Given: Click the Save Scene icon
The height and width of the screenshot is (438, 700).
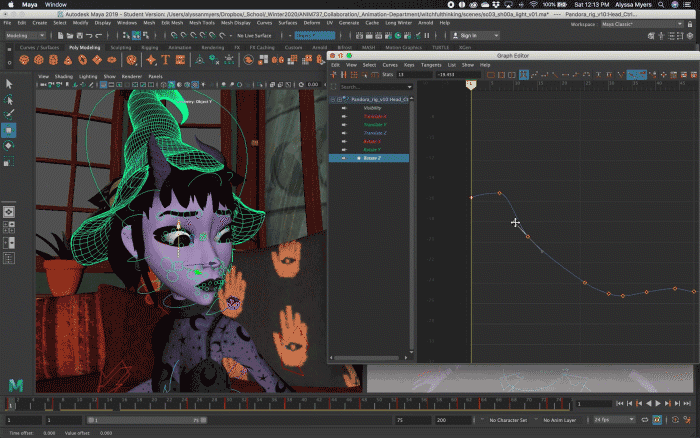Looking at the screenshot, I should click(x=79, y=35).
